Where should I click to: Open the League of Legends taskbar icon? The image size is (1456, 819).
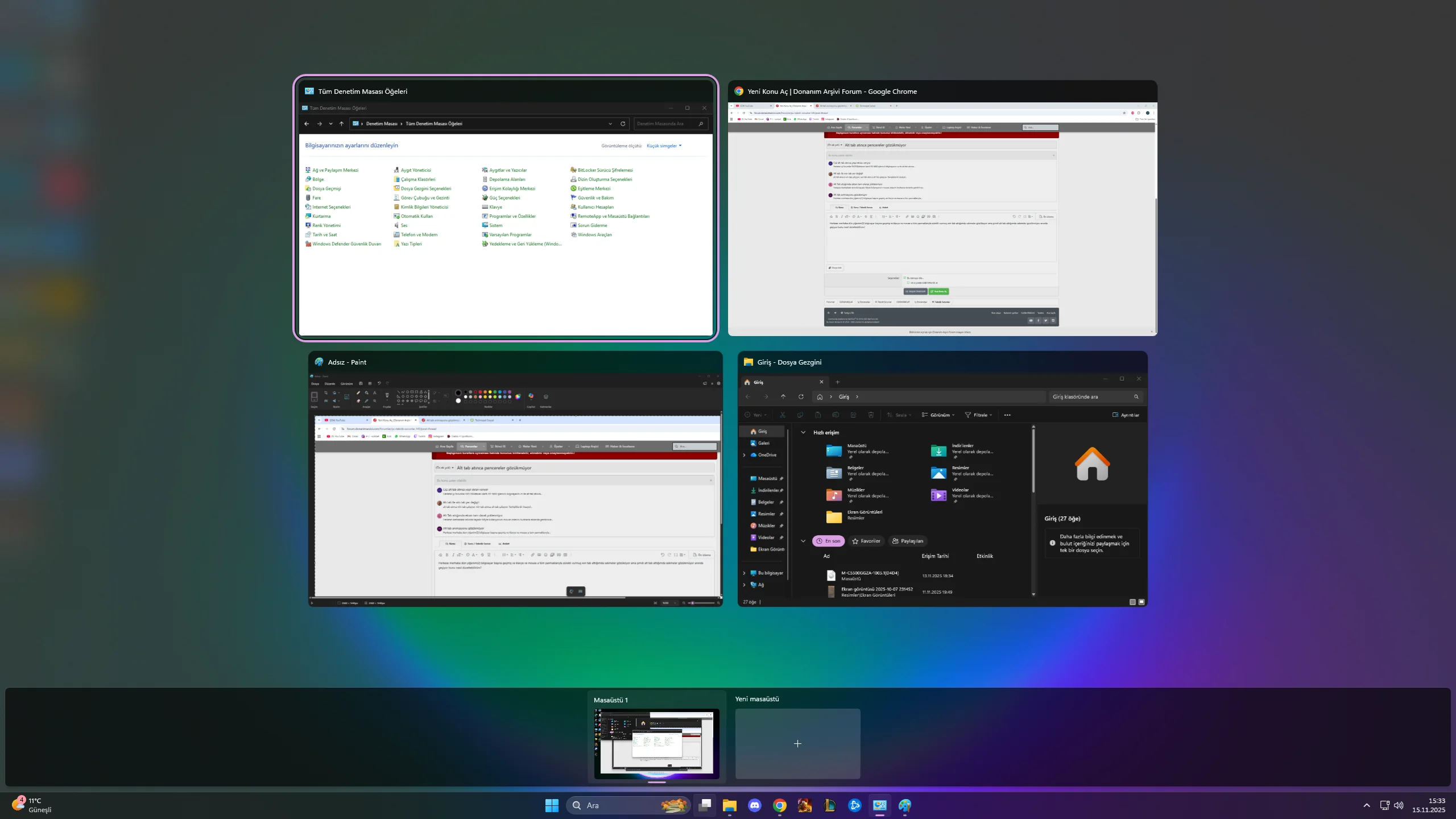tap(830, 805)
